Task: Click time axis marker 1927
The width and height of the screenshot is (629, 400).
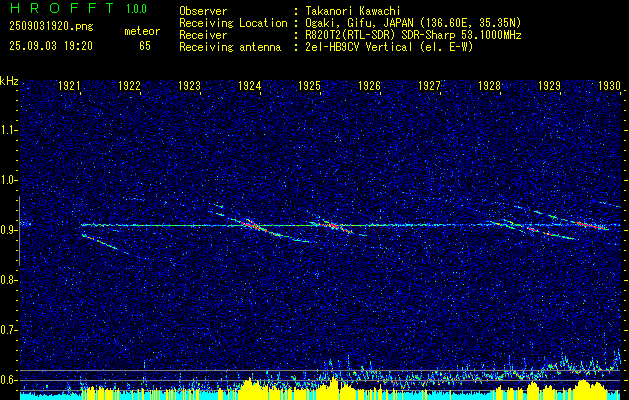Action: pos(429,85)
